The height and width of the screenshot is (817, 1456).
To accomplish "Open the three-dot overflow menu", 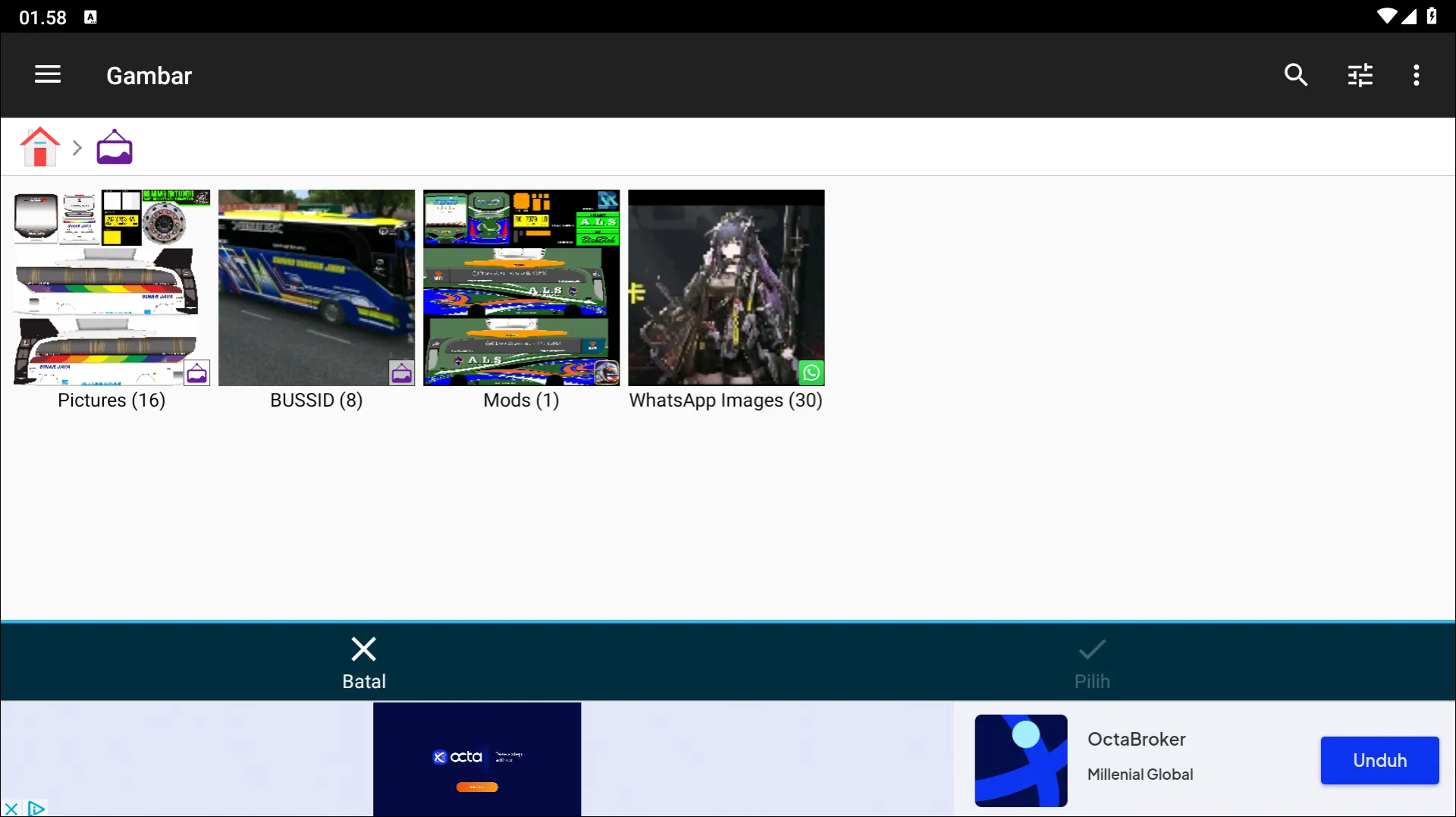I will (1416, 75).
